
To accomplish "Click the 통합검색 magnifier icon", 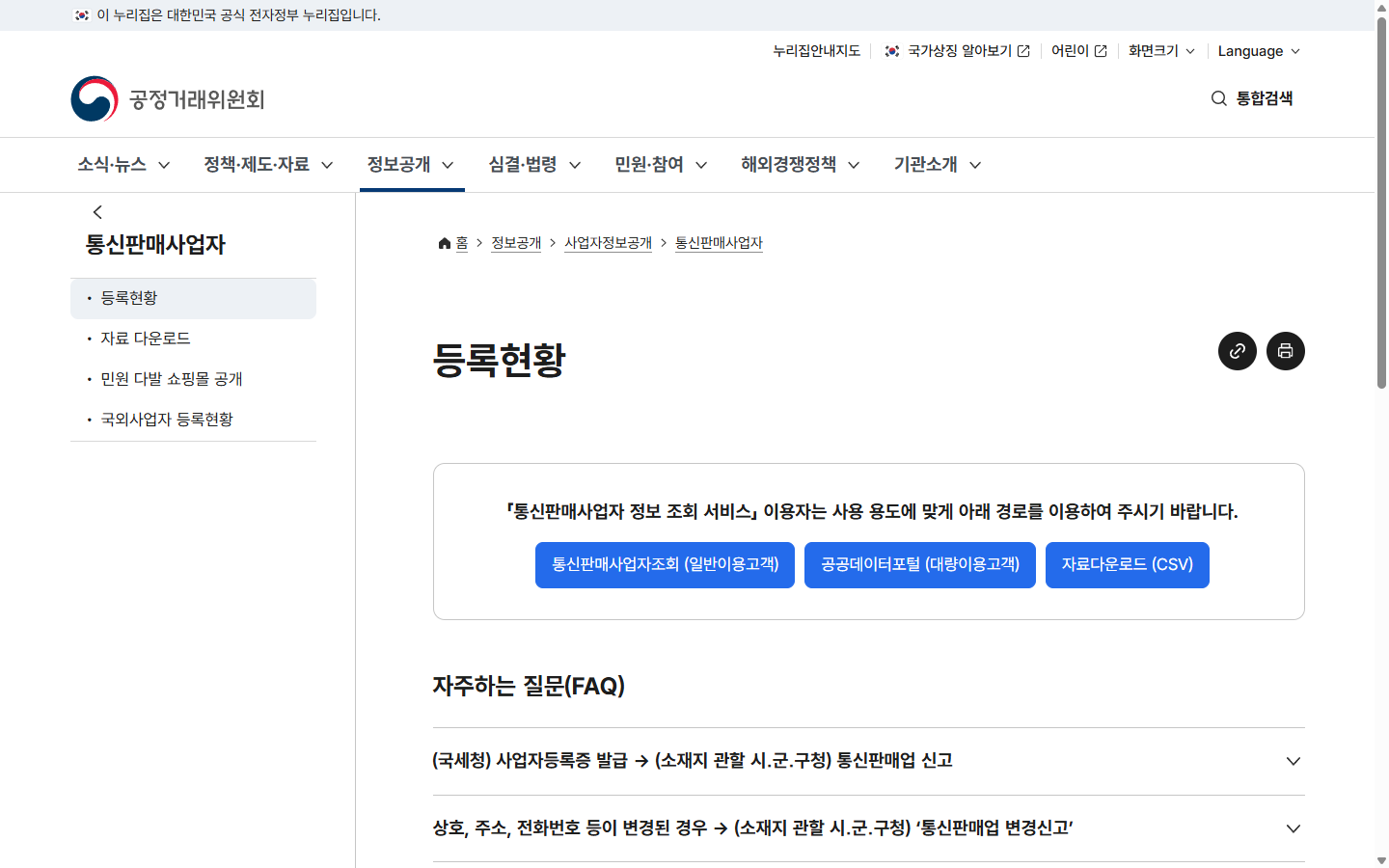I will click(x=1219, y=98).
